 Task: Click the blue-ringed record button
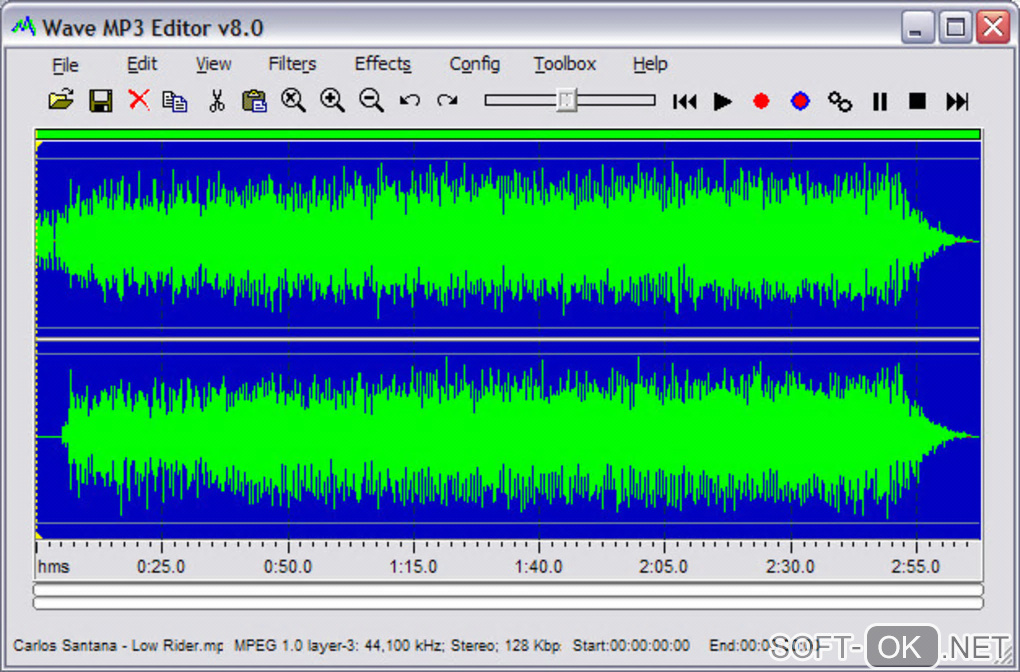click(800, 101)
